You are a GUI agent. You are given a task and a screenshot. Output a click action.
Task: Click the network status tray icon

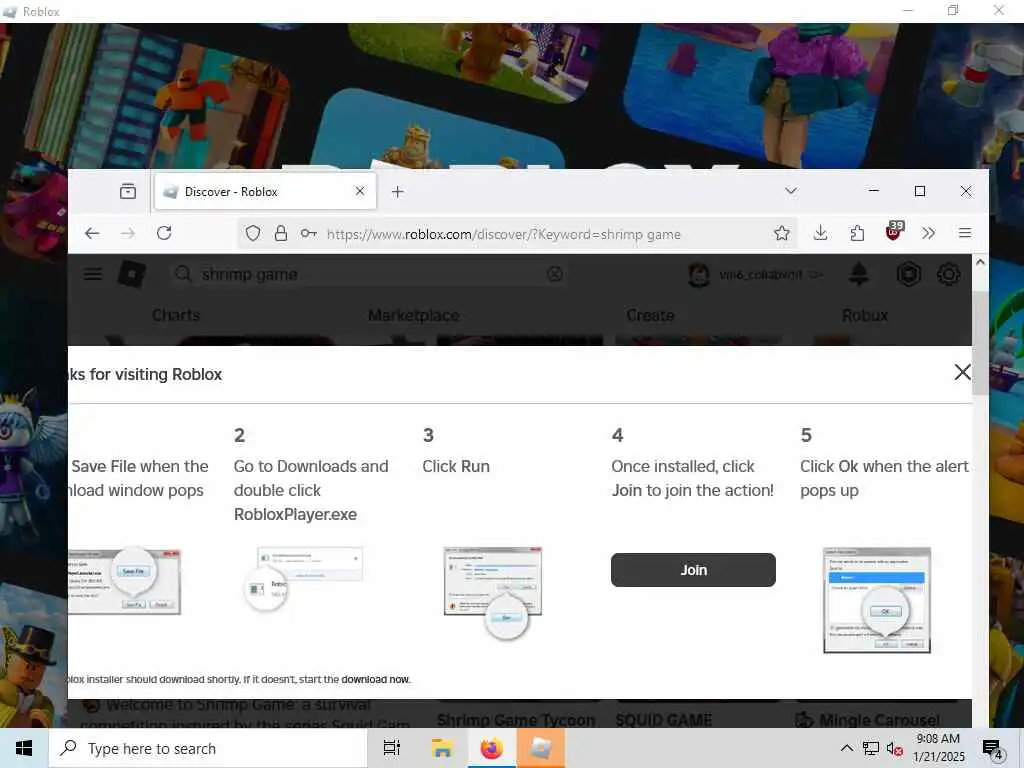click(871, 748)
